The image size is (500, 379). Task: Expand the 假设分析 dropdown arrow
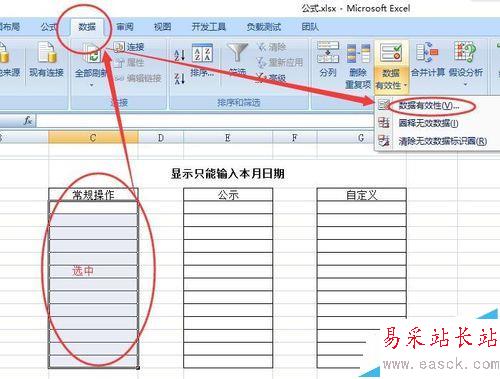(x=465, y=85)
